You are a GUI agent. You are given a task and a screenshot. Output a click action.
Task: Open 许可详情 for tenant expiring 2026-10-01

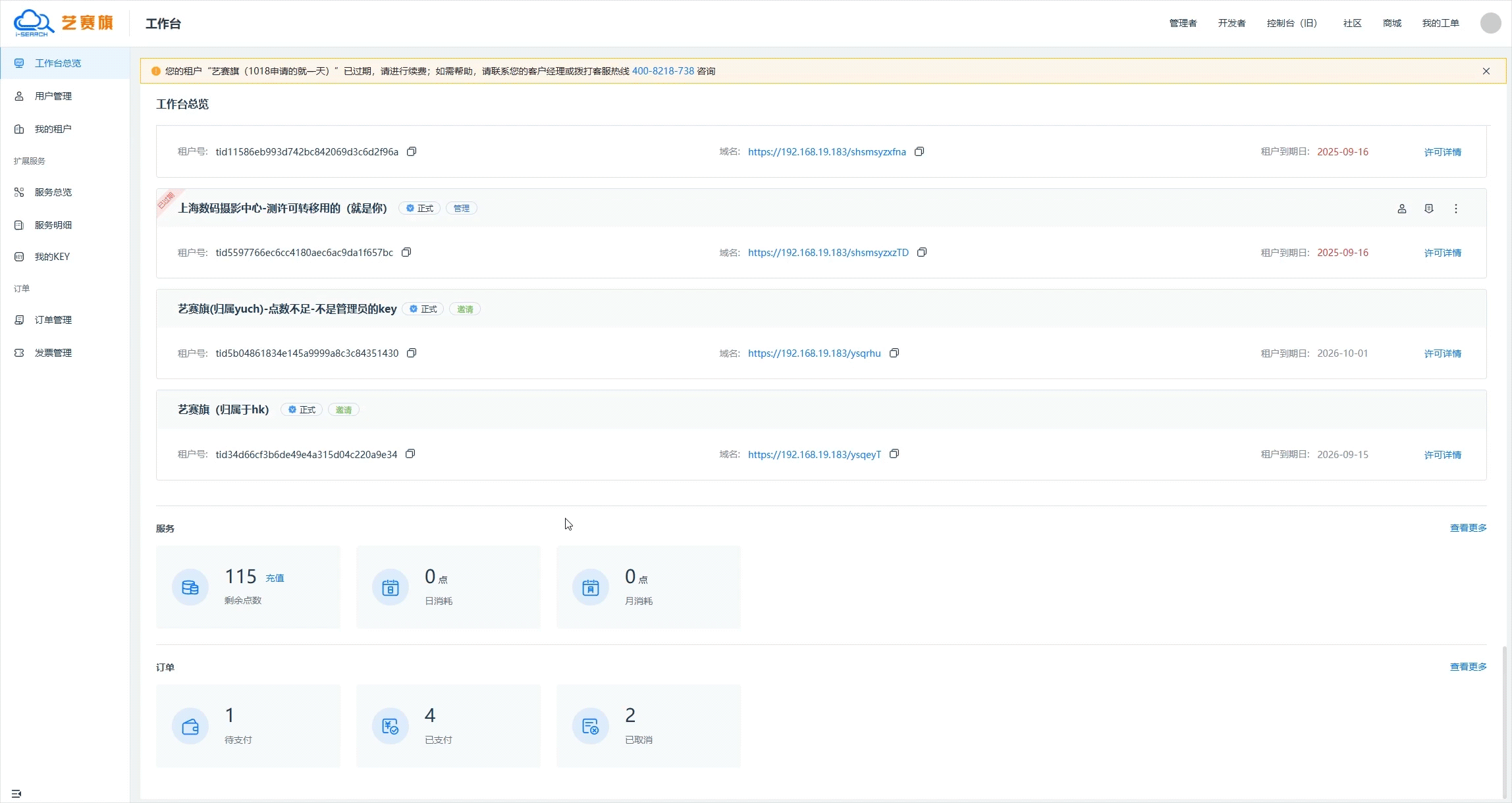point(1442,354)
